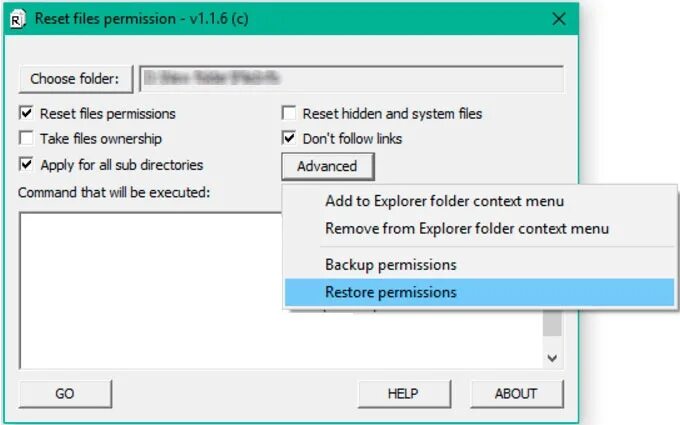This screenshot has width=680, height=425.
Task: Select Backup permissions menu entry
Action: click(x=390, y=265)
